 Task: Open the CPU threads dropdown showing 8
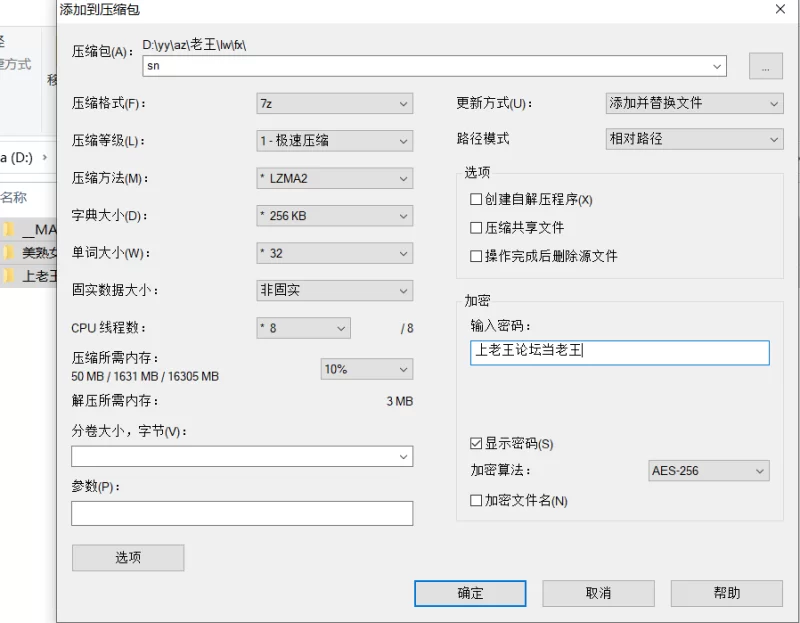(x=304, y=328)
